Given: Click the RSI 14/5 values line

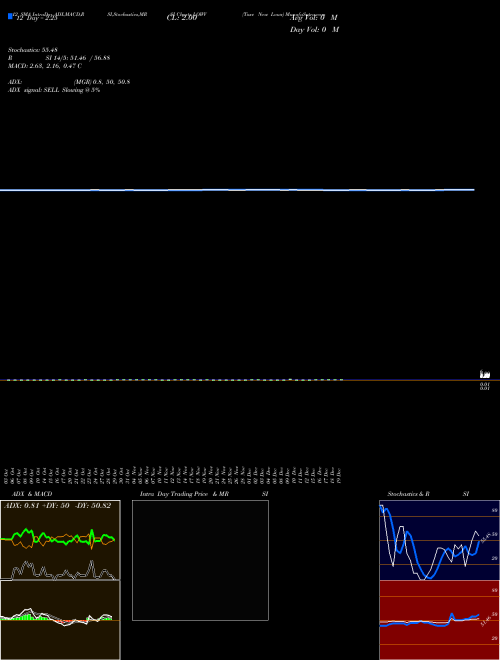Looking at the screenshot, I should tap(59, 58).
